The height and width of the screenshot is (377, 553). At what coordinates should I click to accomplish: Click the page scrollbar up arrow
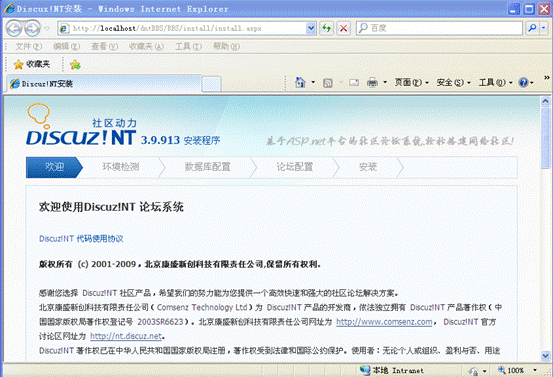click(545, 101)
